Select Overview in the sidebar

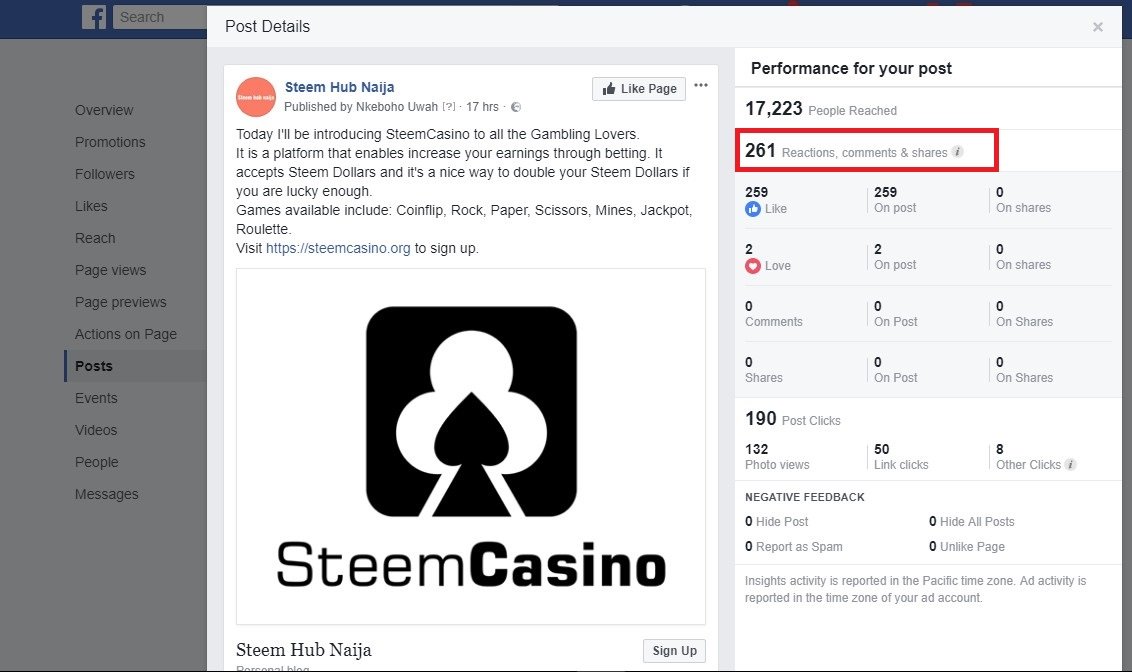(x=104, y=110)
